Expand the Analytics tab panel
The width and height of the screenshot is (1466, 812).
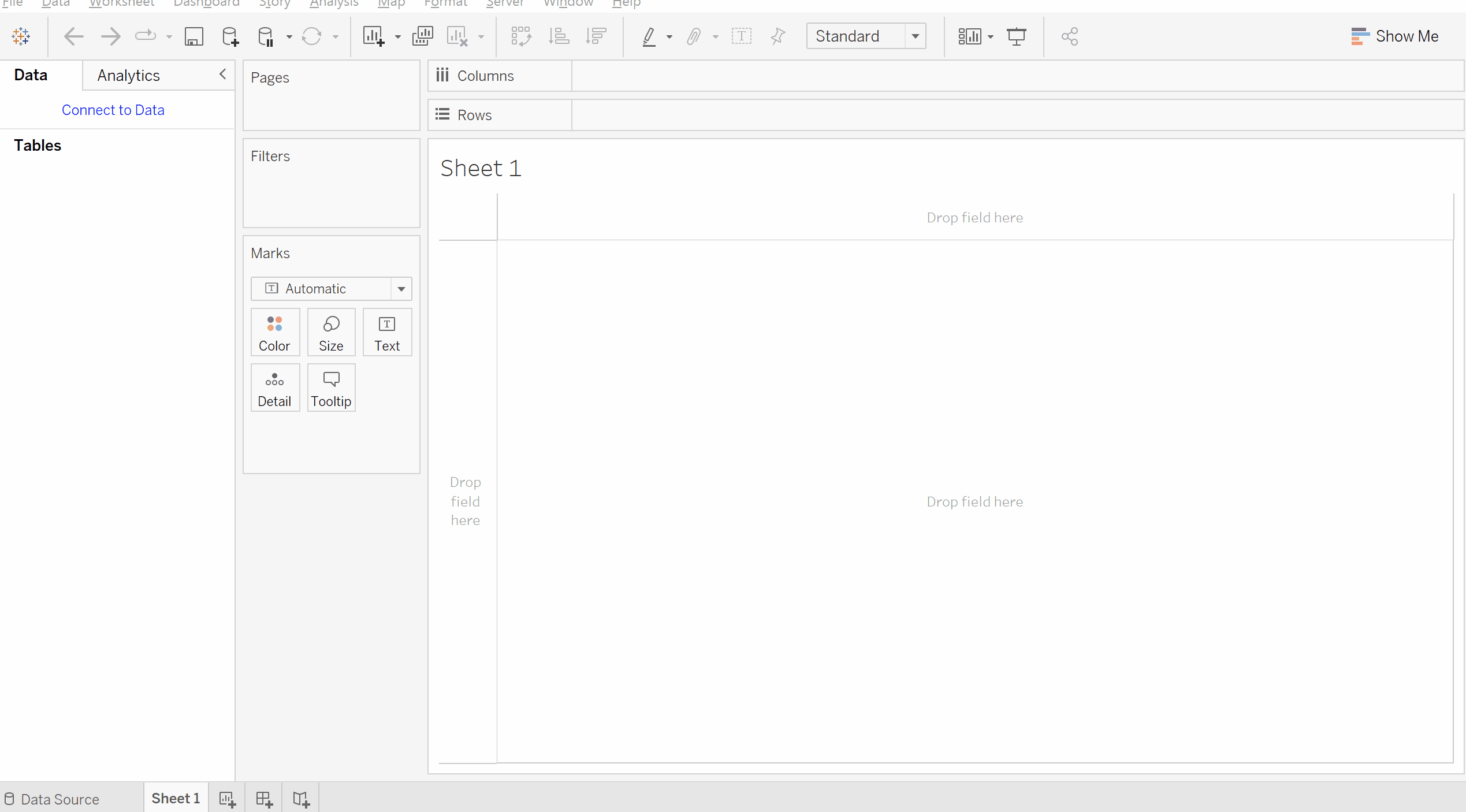click(127, 75)
